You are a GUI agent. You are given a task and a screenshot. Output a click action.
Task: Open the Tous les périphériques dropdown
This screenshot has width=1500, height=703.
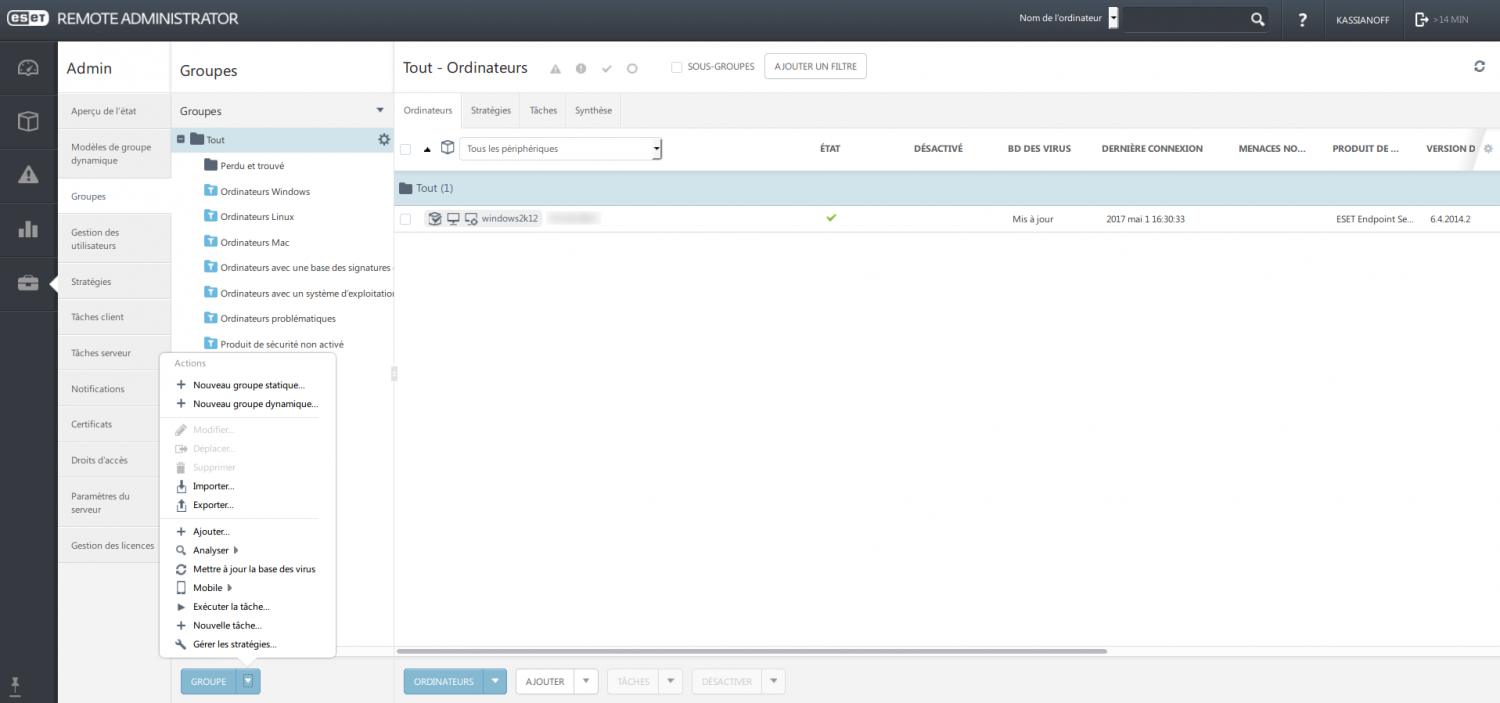[x=560, y=149]
